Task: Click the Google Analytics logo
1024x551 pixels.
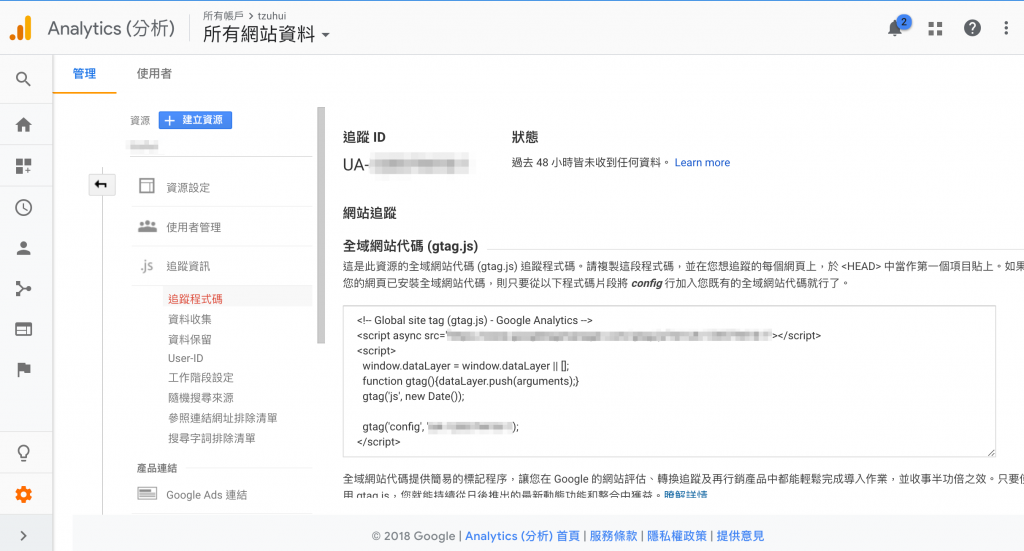Action: [21, 28]
